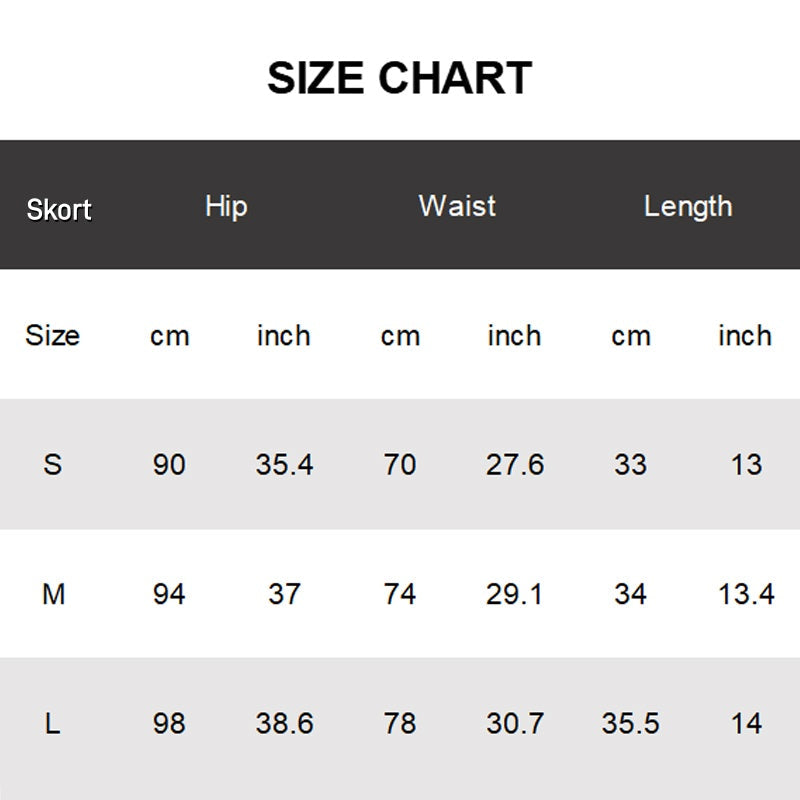The image size is (800, 800).
Task: Click the Hip column header
Action: click(x=226, y=206)
